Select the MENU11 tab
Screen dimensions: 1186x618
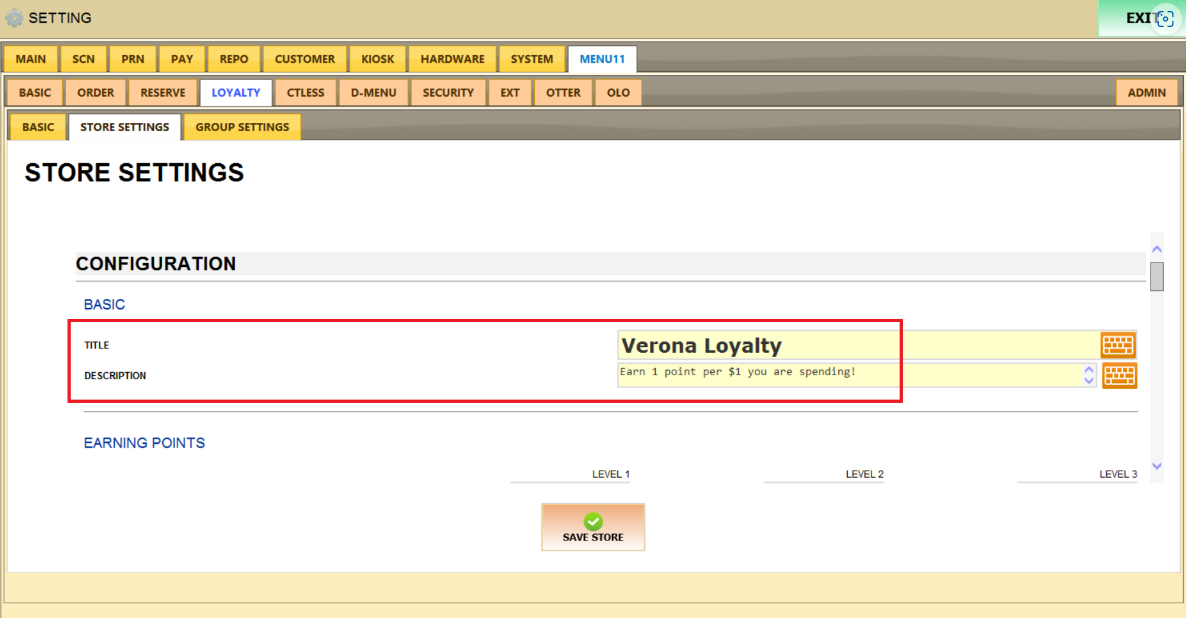(x=602, y=59)
